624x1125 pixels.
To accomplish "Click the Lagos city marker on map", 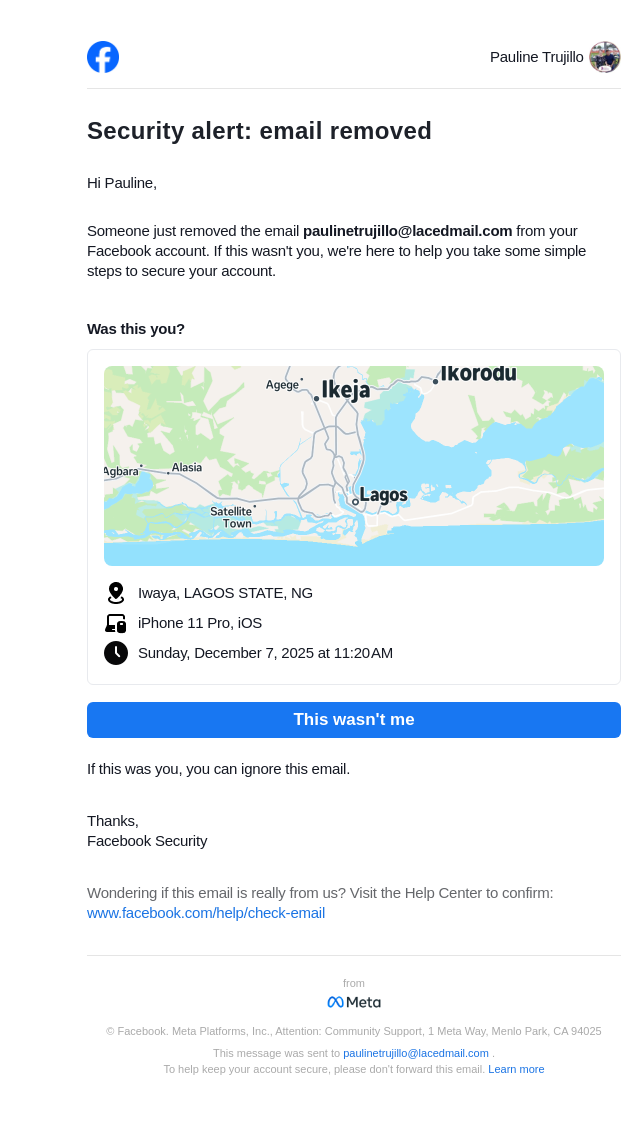I will 355,502.
